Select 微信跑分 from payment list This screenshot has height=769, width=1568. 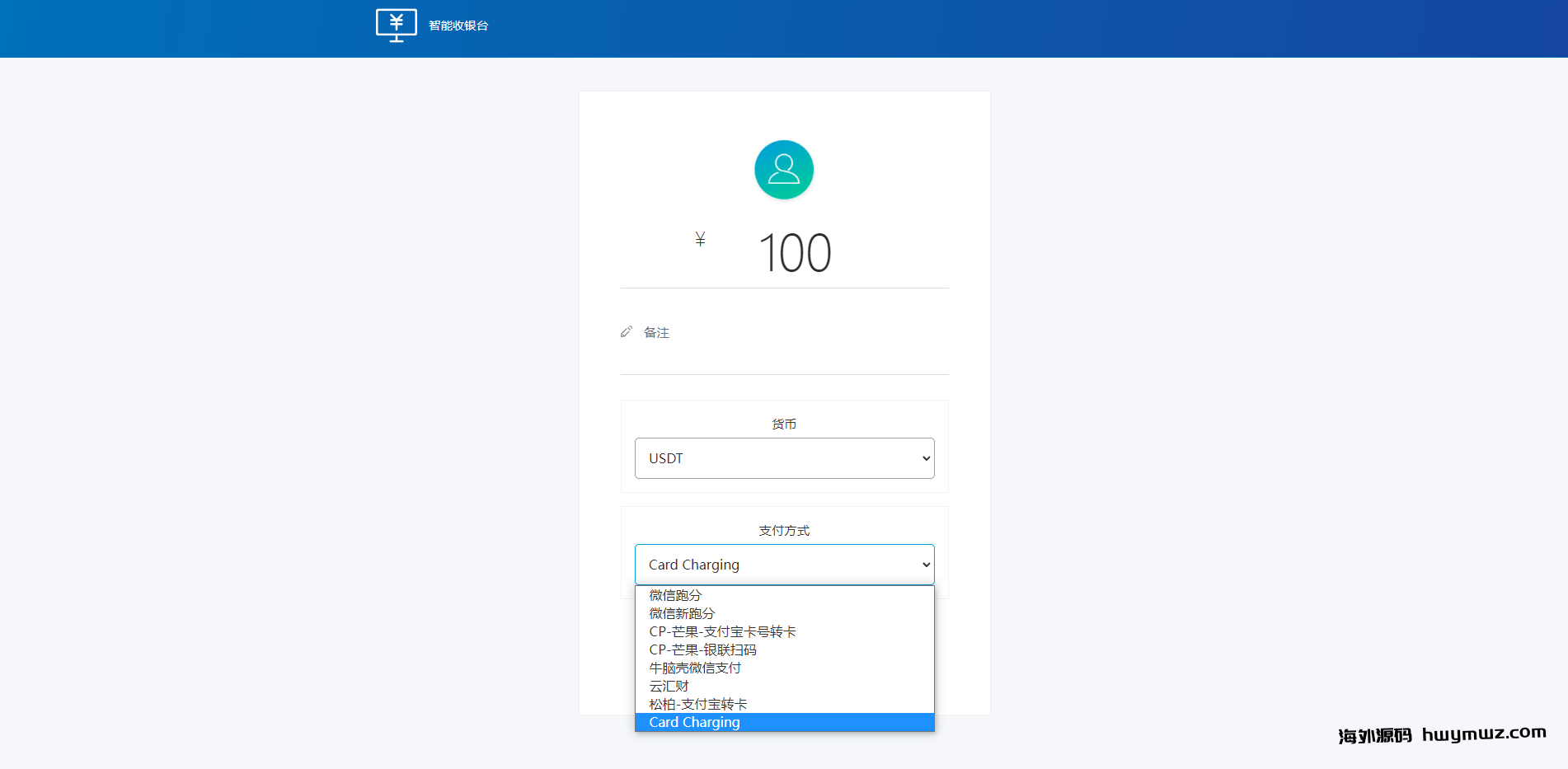[x=784, y=595]
